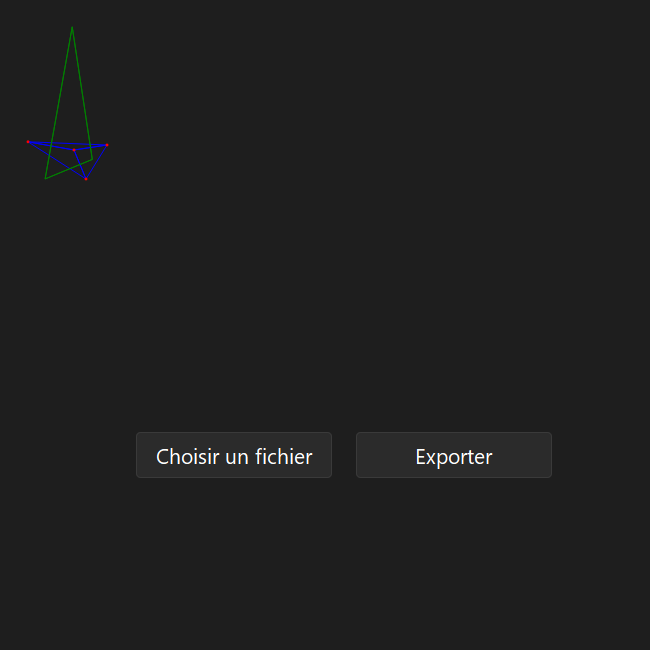Click the bottom-left corner of the green triangle
The width and height of the screenshot is (650, 650).
[45, 179]
